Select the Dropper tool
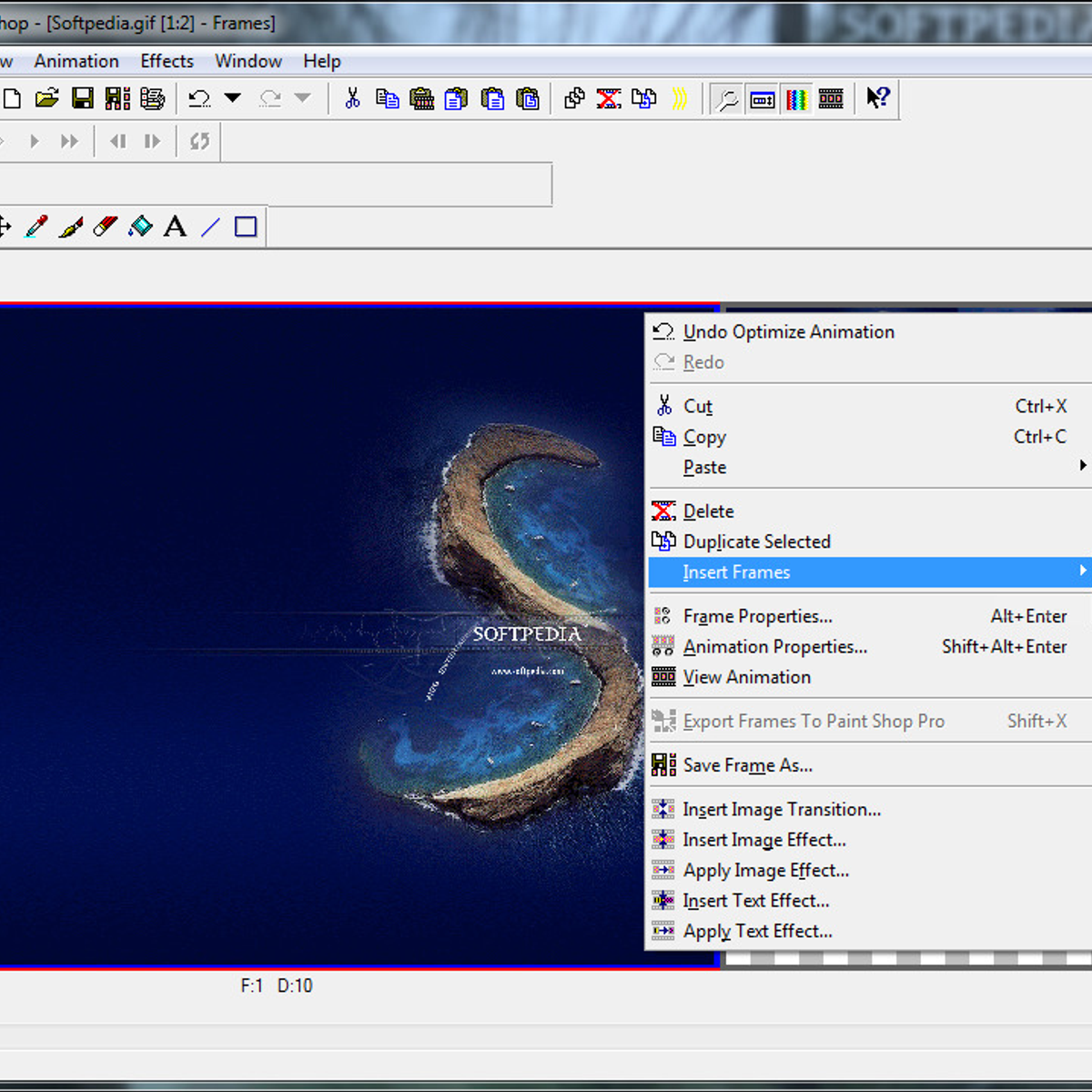This screenshot has height=1092, width=1092. 36,227
